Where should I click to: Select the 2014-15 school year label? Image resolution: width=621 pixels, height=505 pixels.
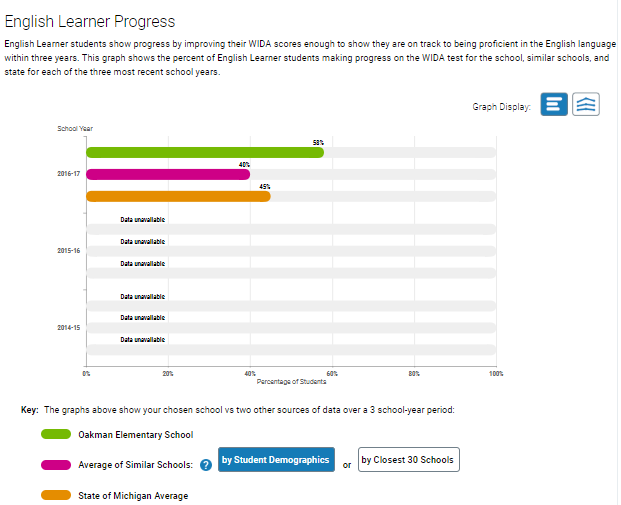tap(69, 327)
